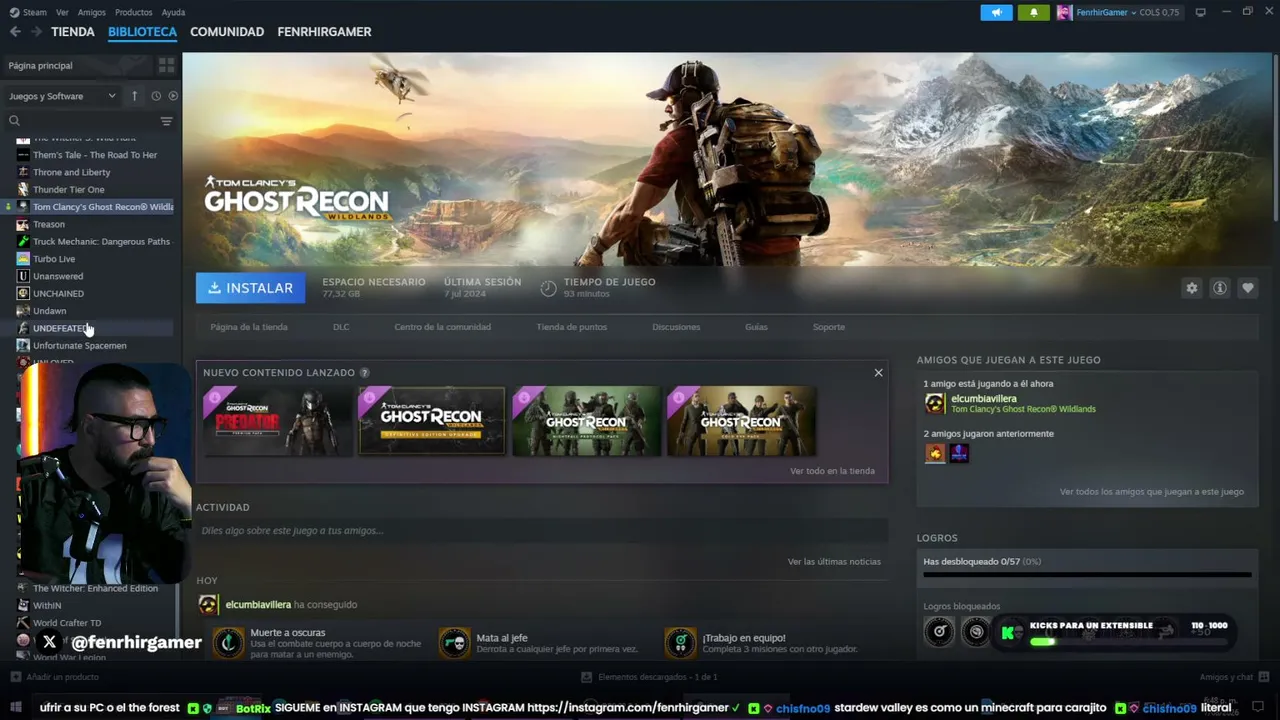Open the Ver menu
The height and width of the screenshot is (720, 1280).
[62, 12]
